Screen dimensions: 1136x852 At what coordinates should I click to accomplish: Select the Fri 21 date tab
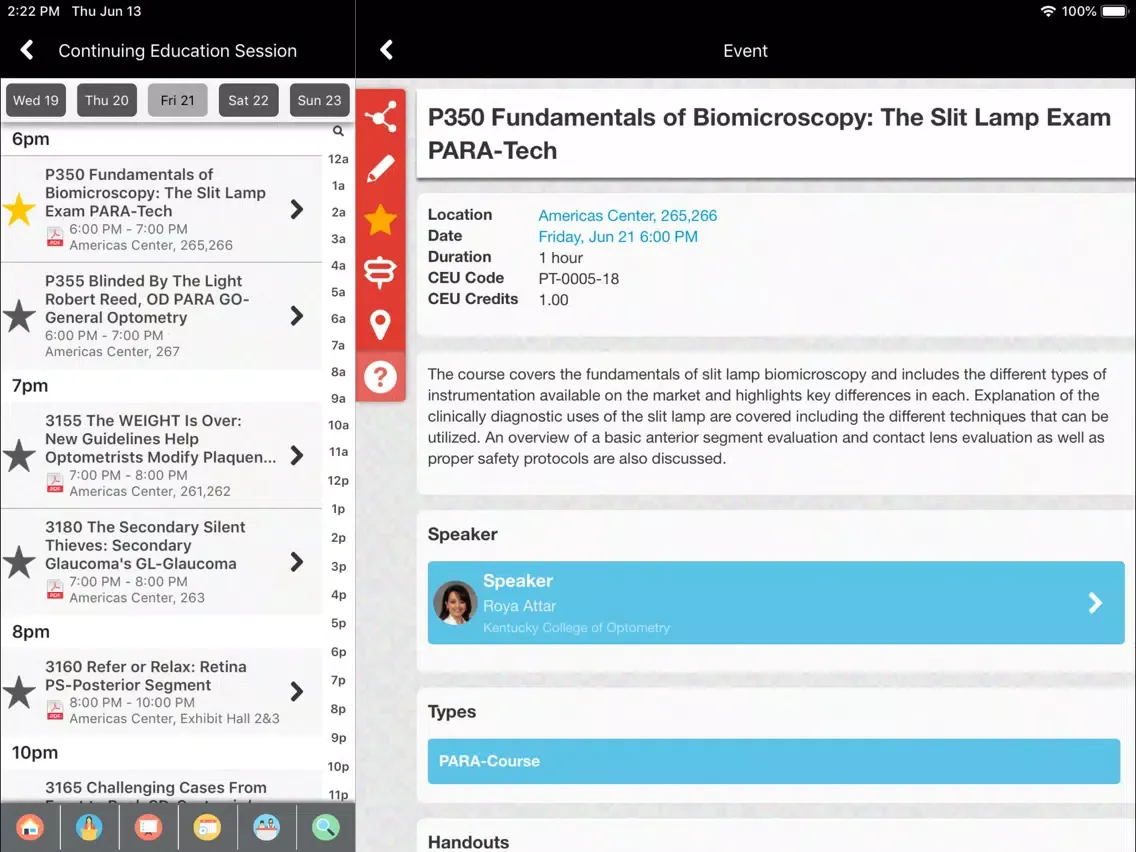178,100
